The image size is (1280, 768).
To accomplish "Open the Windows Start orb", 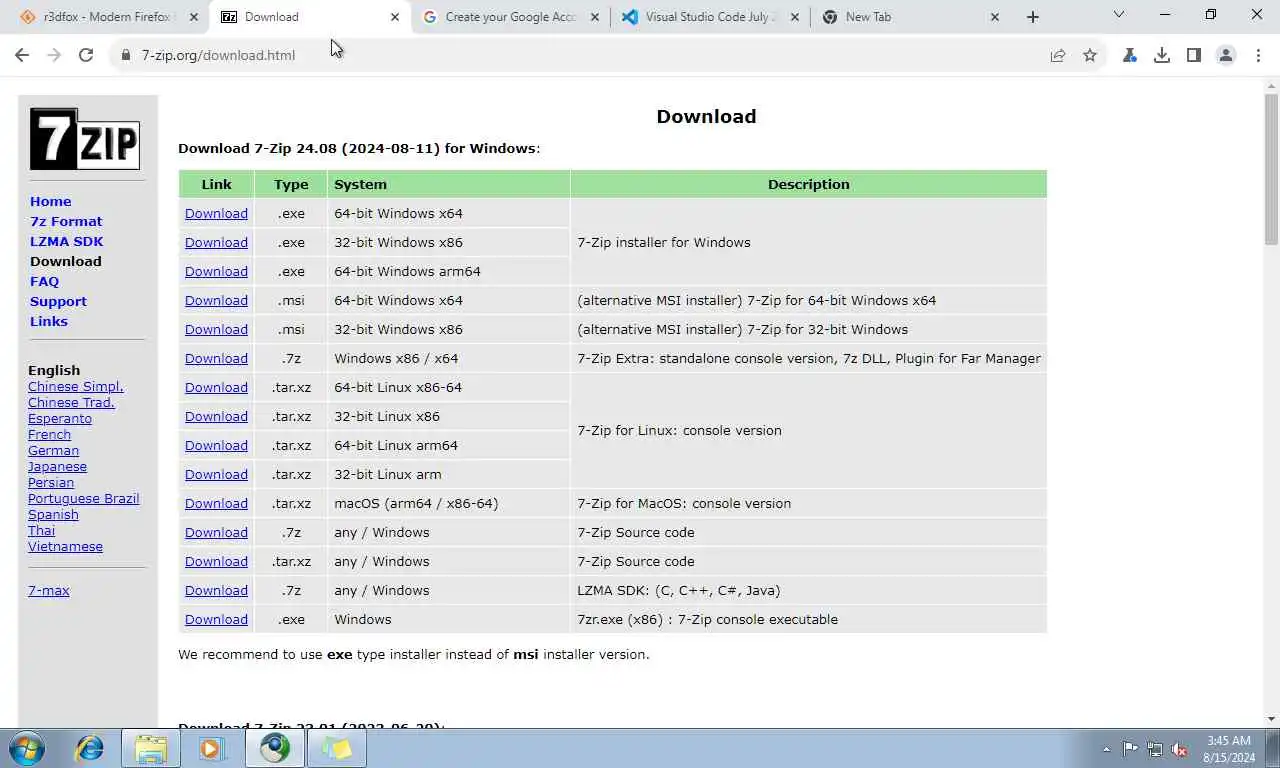I will [26, 748].
